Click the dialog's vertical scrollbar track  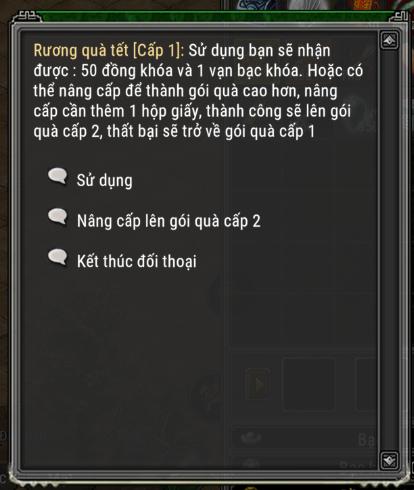click(389, 250)
